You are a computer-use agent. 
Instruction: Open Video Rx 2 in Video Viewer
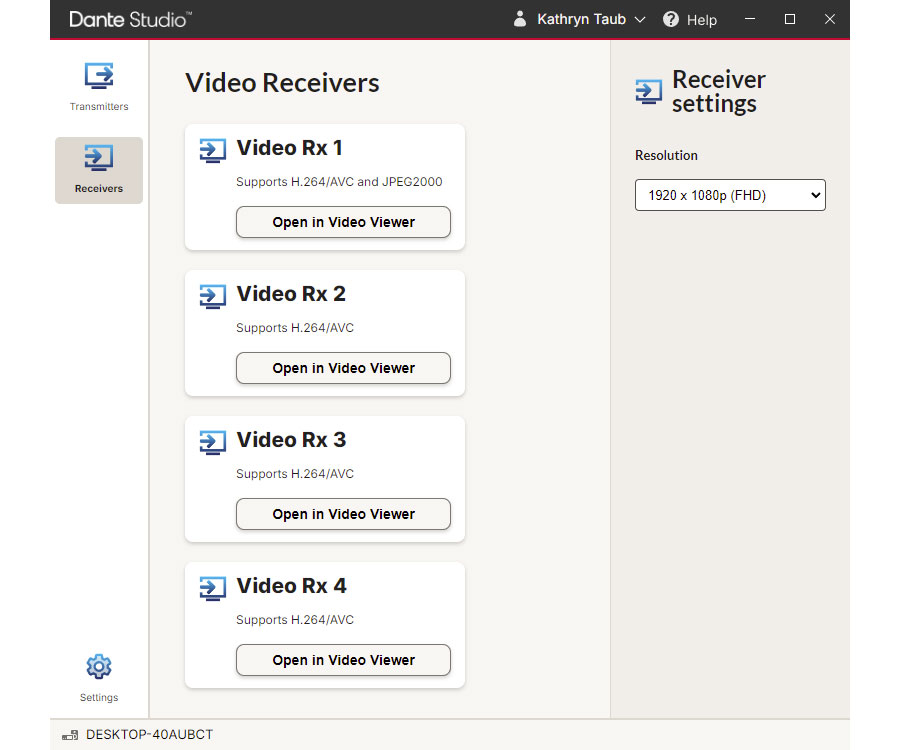pyautogui.click(x=343, y=368)
